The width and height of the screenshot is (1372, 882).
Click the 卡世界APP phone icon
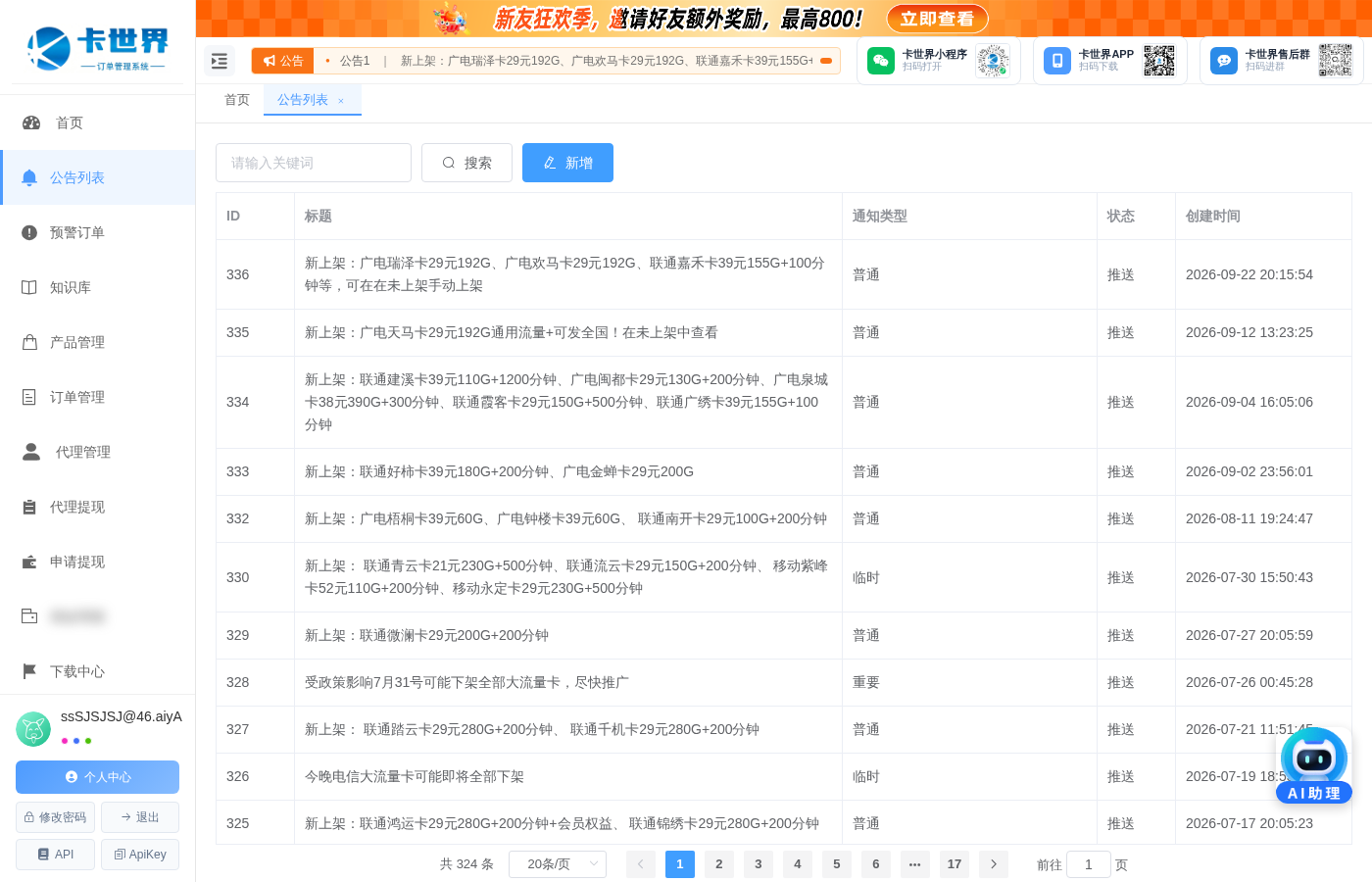pyautogui.click(x=1057, y=61)
